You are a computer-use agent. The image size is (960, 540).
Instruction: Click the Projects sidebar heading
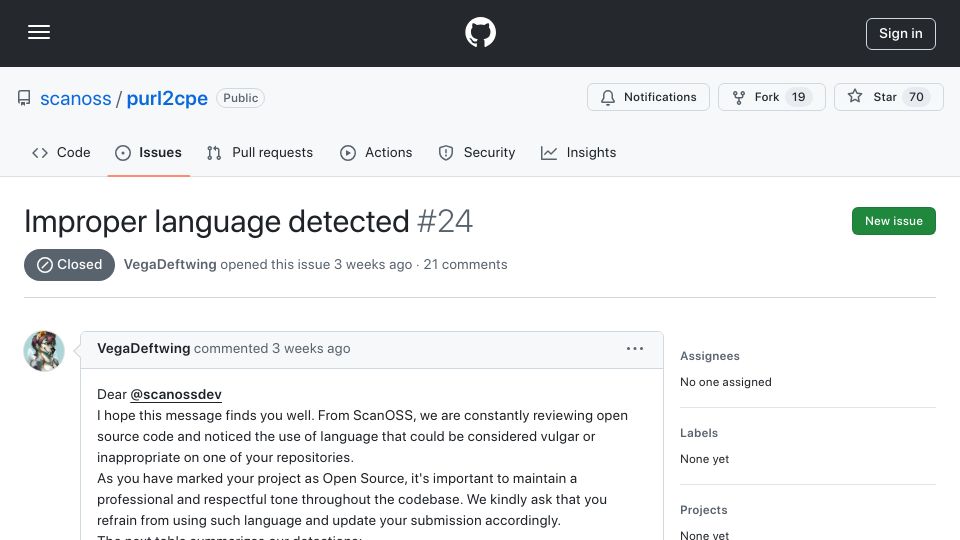(703, 510)
